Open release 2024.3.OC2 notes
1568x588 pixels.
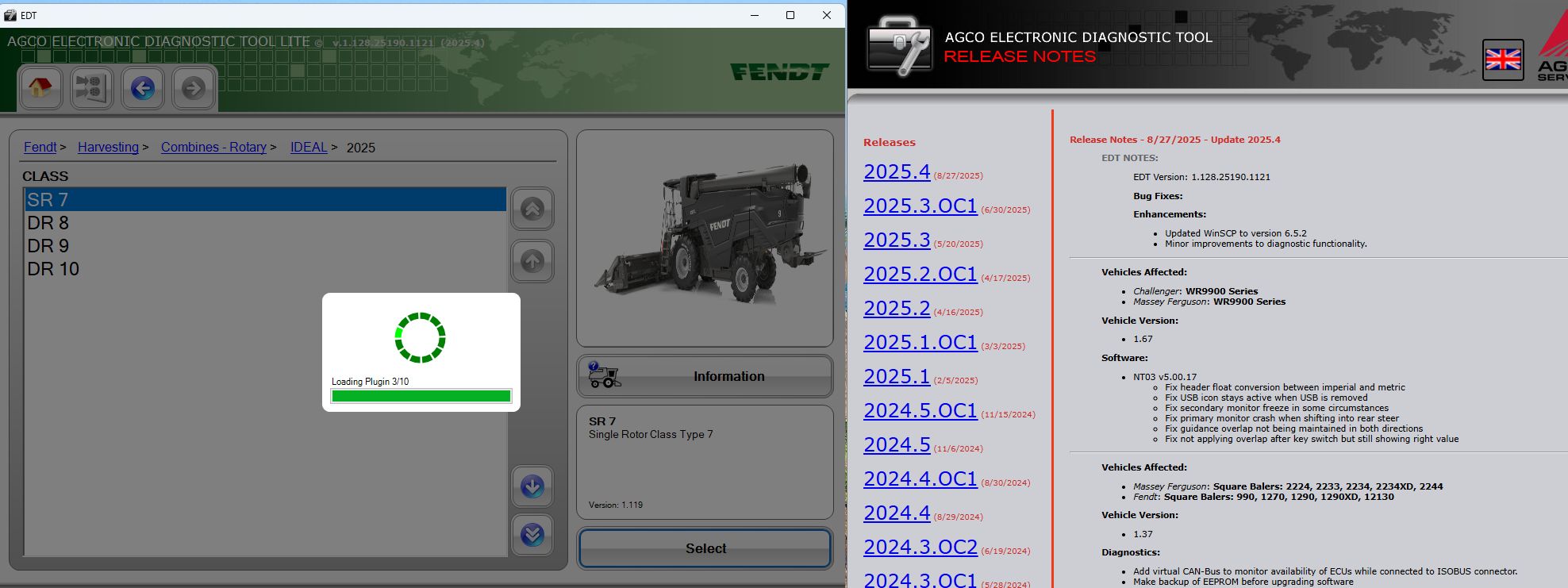pyautogui.click(x=920, y=548)
